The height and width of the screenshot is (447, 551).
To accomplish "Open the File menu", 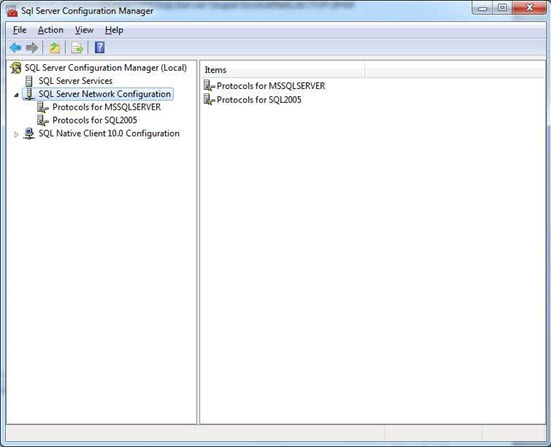I will 20,30.
